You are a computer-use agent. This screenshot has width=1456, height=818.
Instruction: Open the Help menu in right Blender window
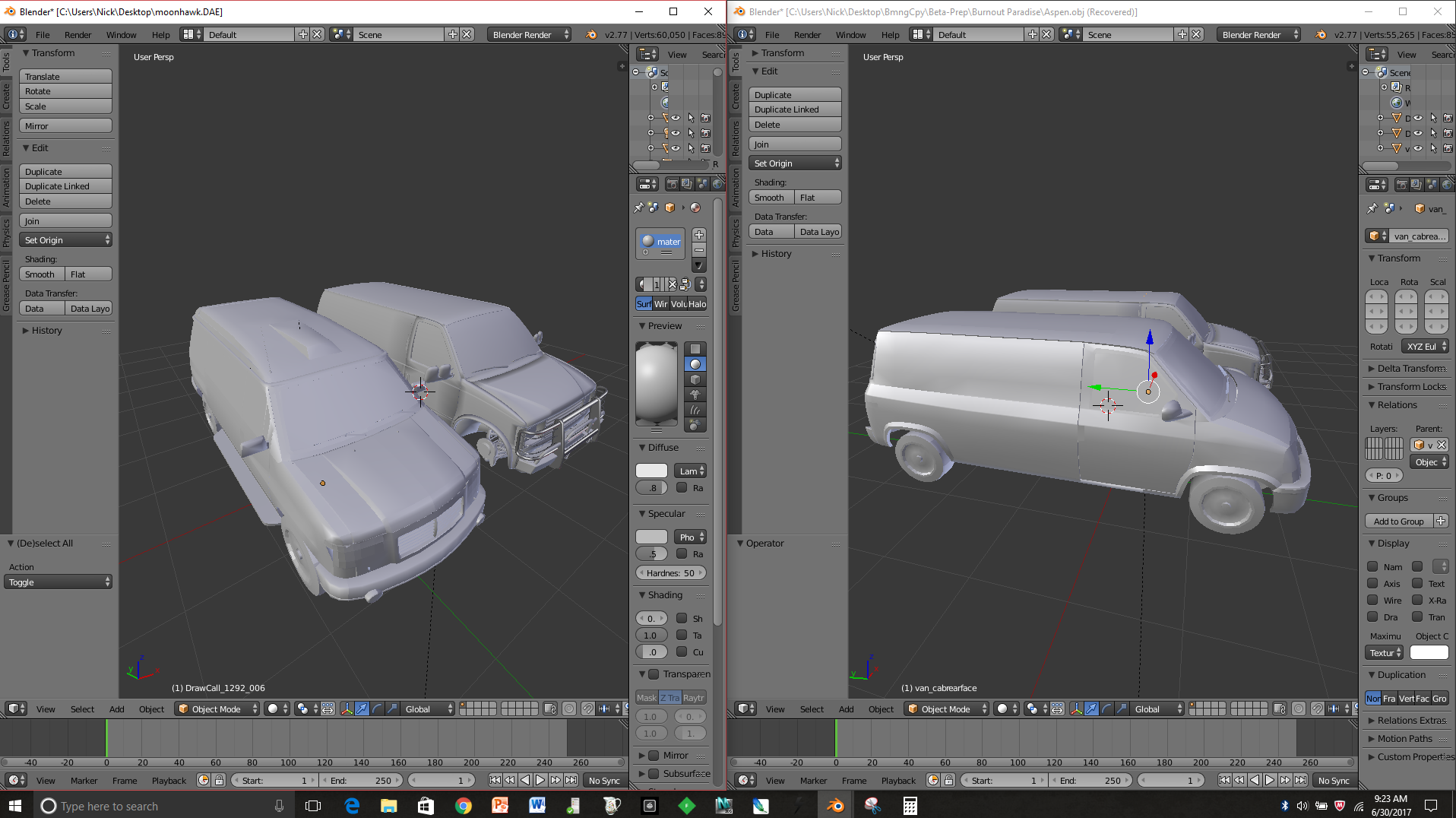tap(890, 34)
